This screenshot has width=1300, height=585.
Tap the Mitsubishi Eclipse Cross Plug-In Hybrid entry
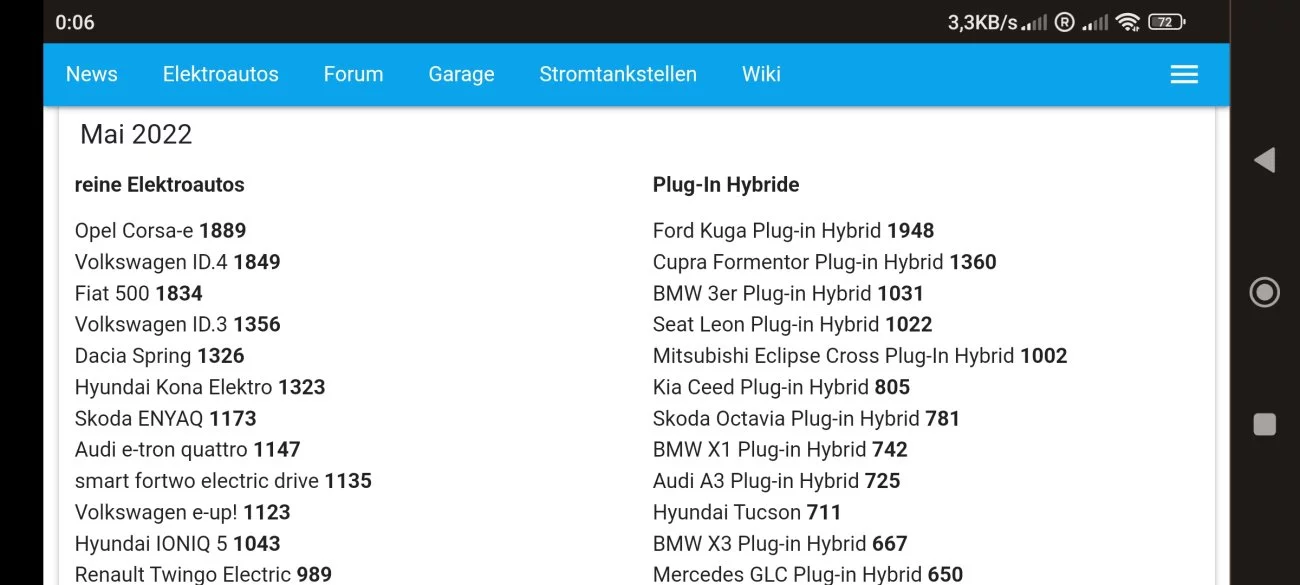(859, 356)
